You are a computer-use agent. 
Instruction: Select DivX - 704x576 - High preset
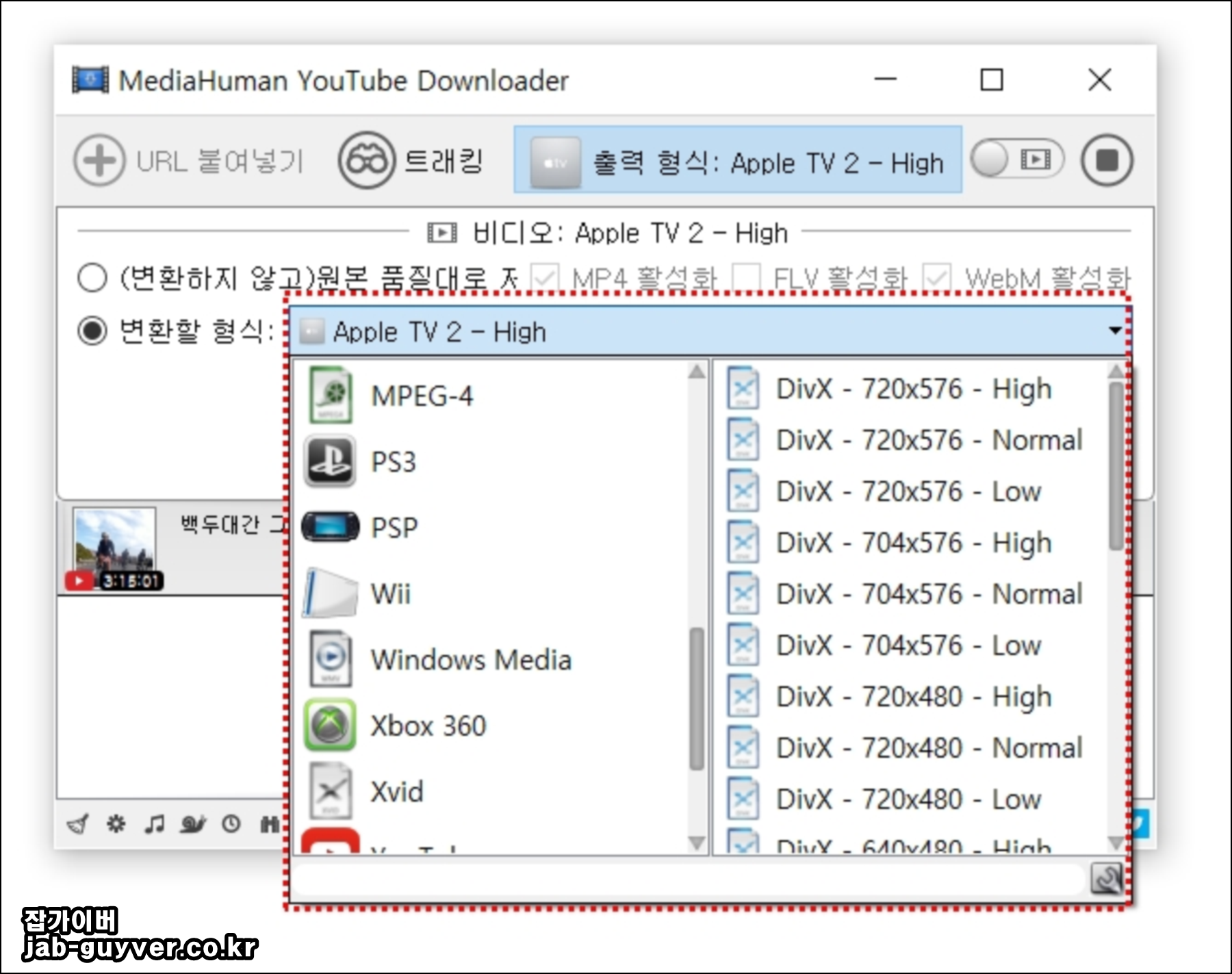coord(910,543)
